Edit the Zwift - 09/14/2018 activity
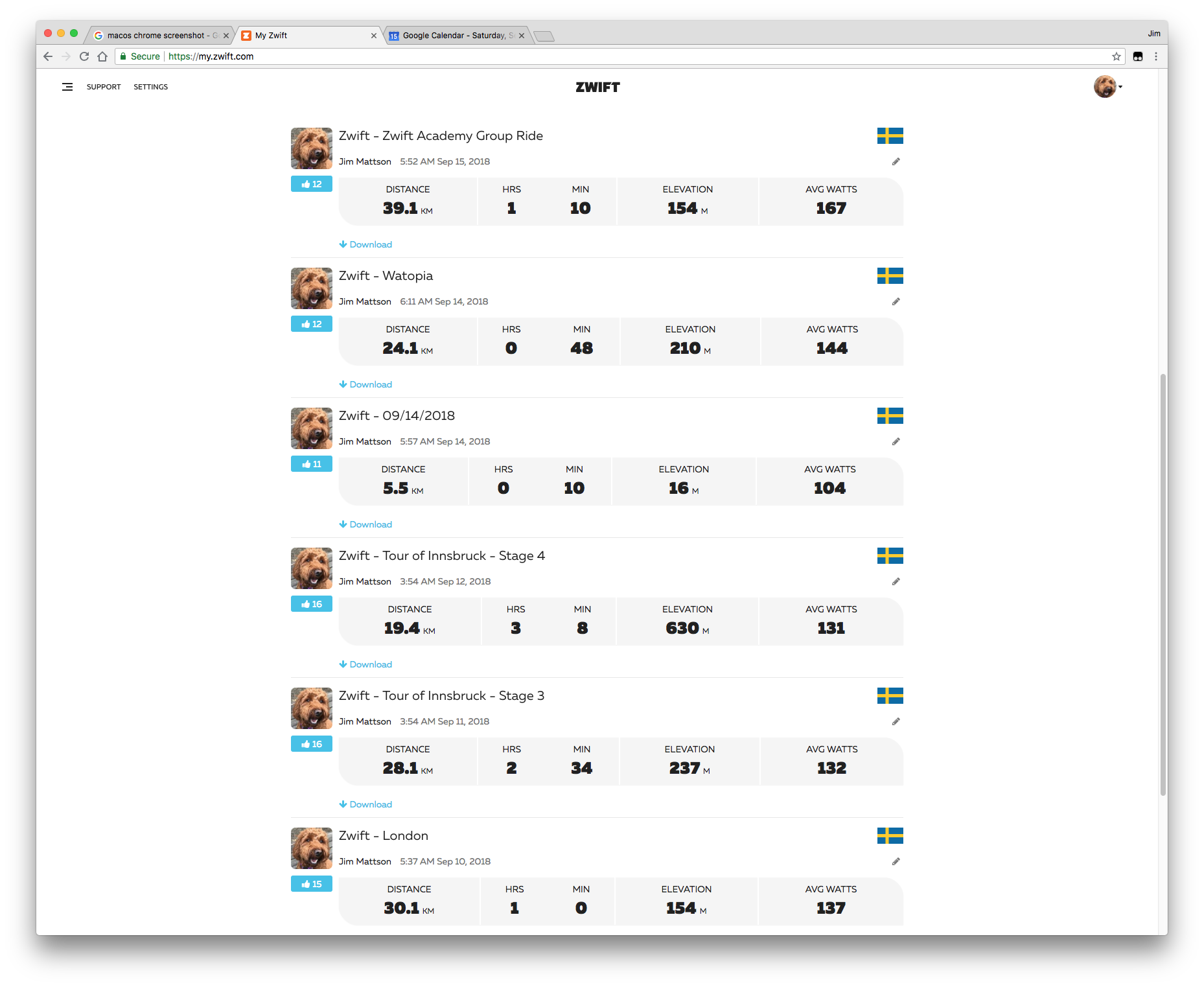1204x987 pixels. (x=896, y=441)
